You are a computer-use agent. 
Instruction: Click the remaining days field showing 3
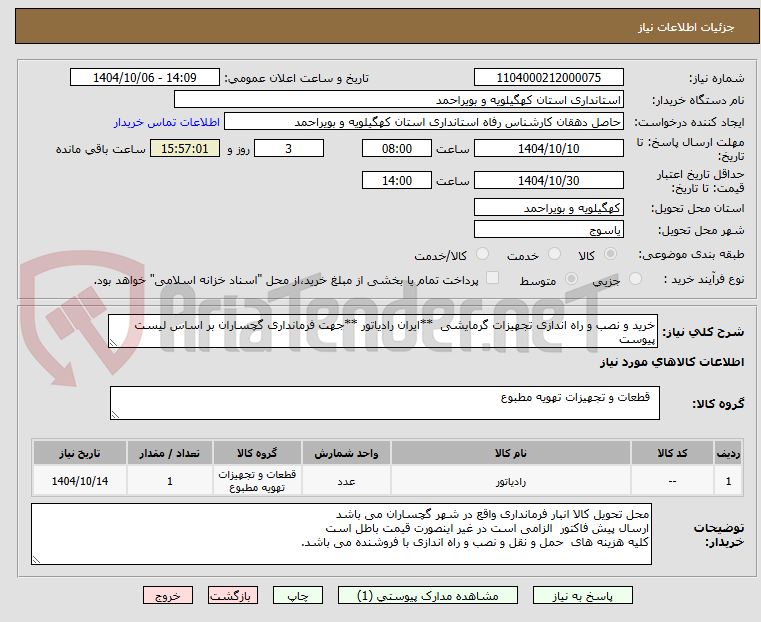coord(289,148)
